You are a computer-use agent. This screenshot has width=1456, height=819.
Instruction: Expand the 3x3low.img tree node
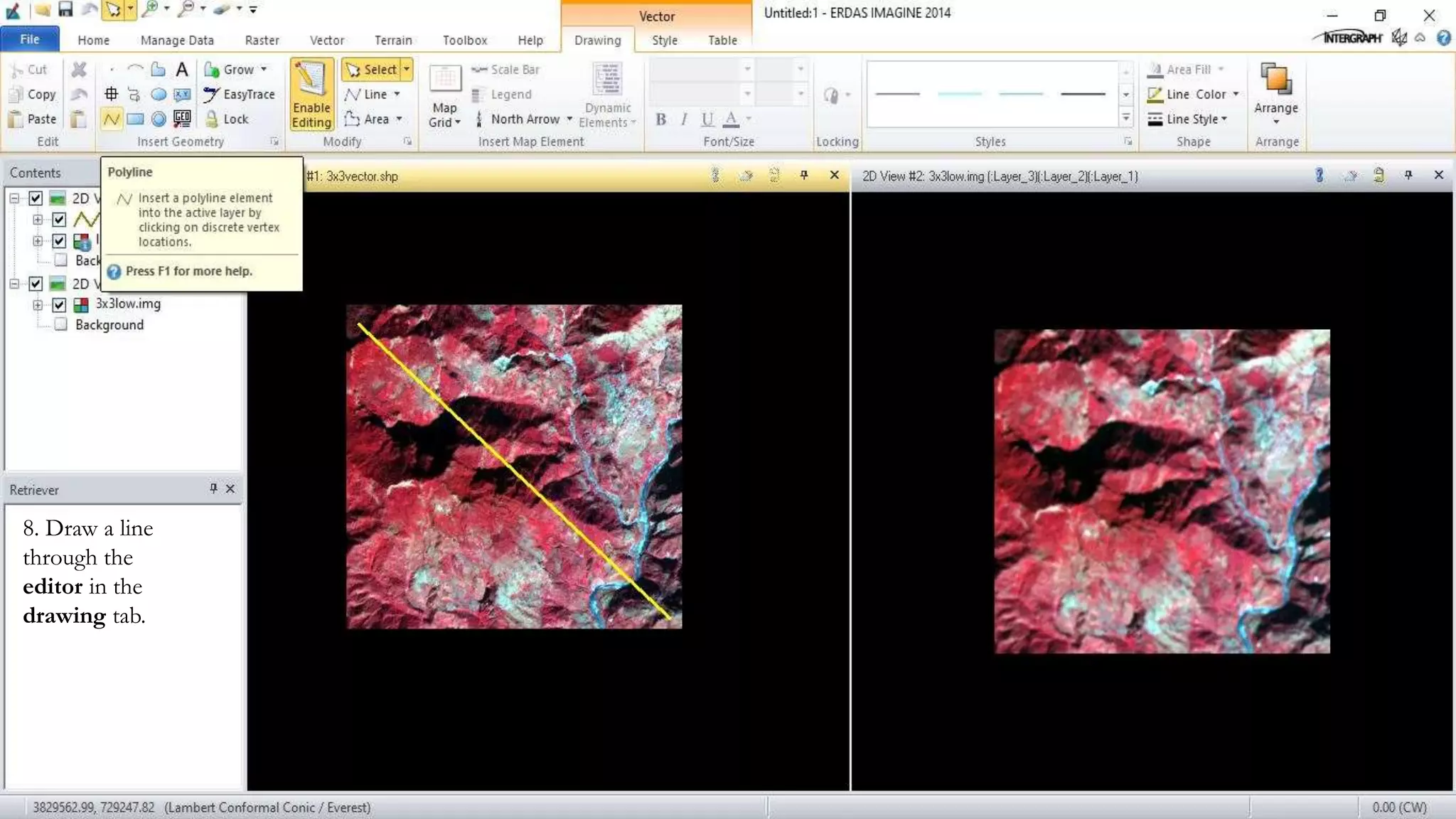click(x=38, y=305)
